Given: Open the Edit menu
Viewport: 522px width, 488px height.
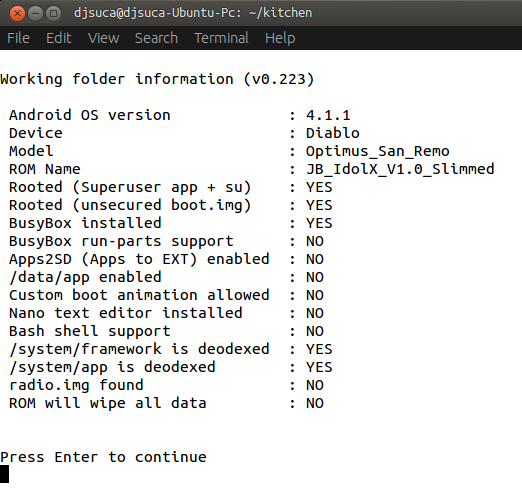Looking at the screenshot, I should 59,38.
